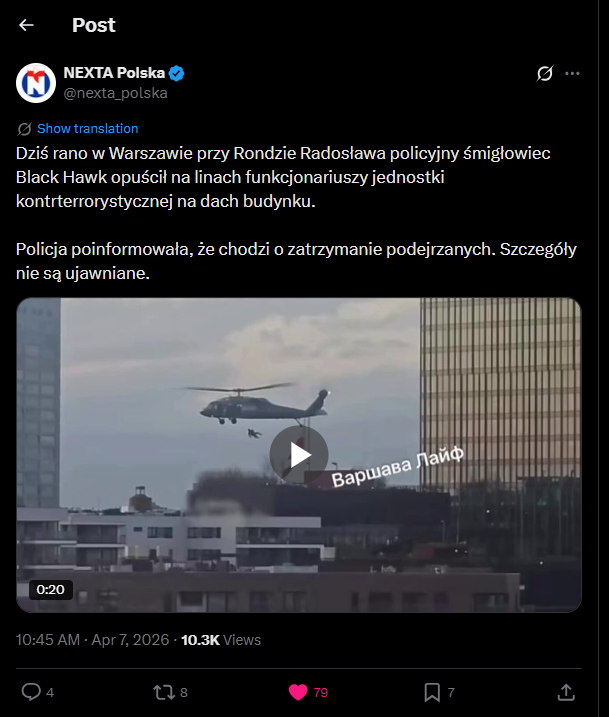Open the @nexta_polska handle

pyautogui.click(x=115, y=93)
